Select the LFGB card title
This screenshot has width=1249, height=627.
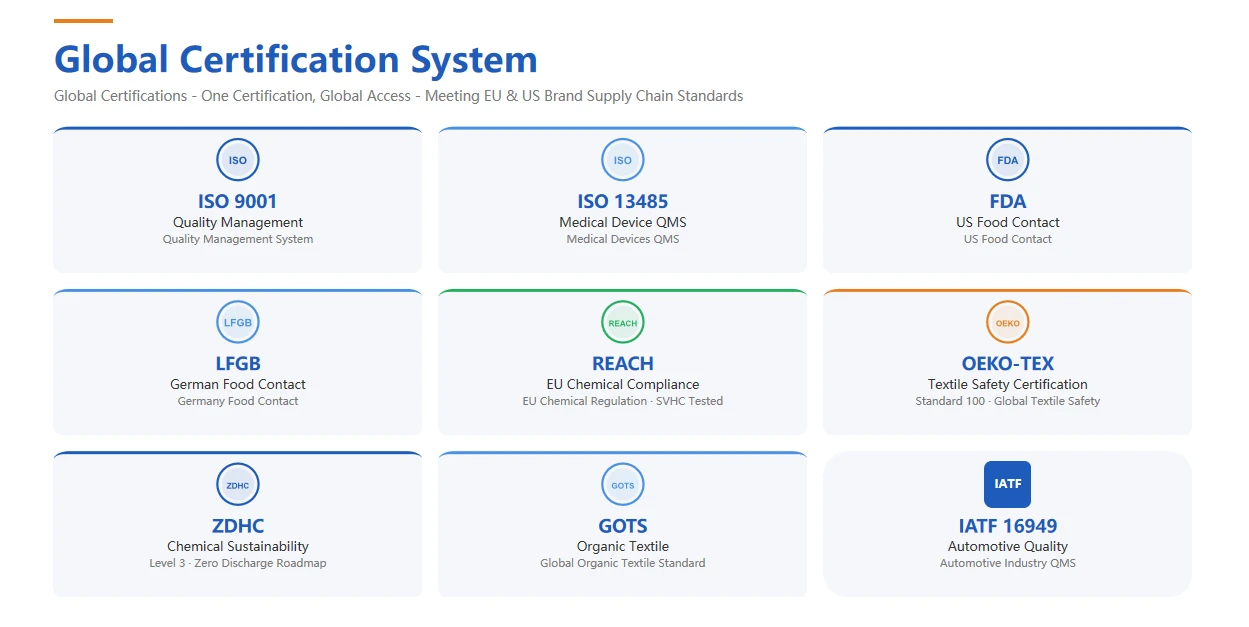click(238, 363)
